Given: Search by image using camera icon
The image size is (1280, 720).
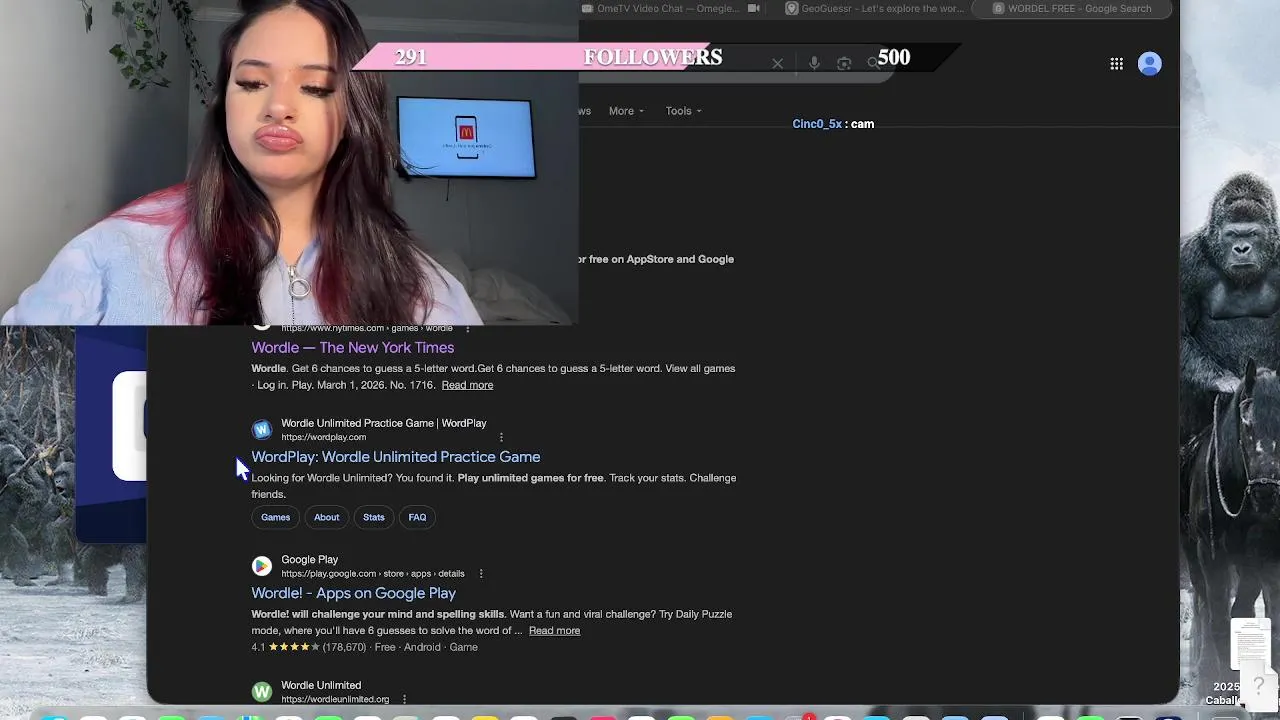Looking at the screenshot, I should pos(844,64).
